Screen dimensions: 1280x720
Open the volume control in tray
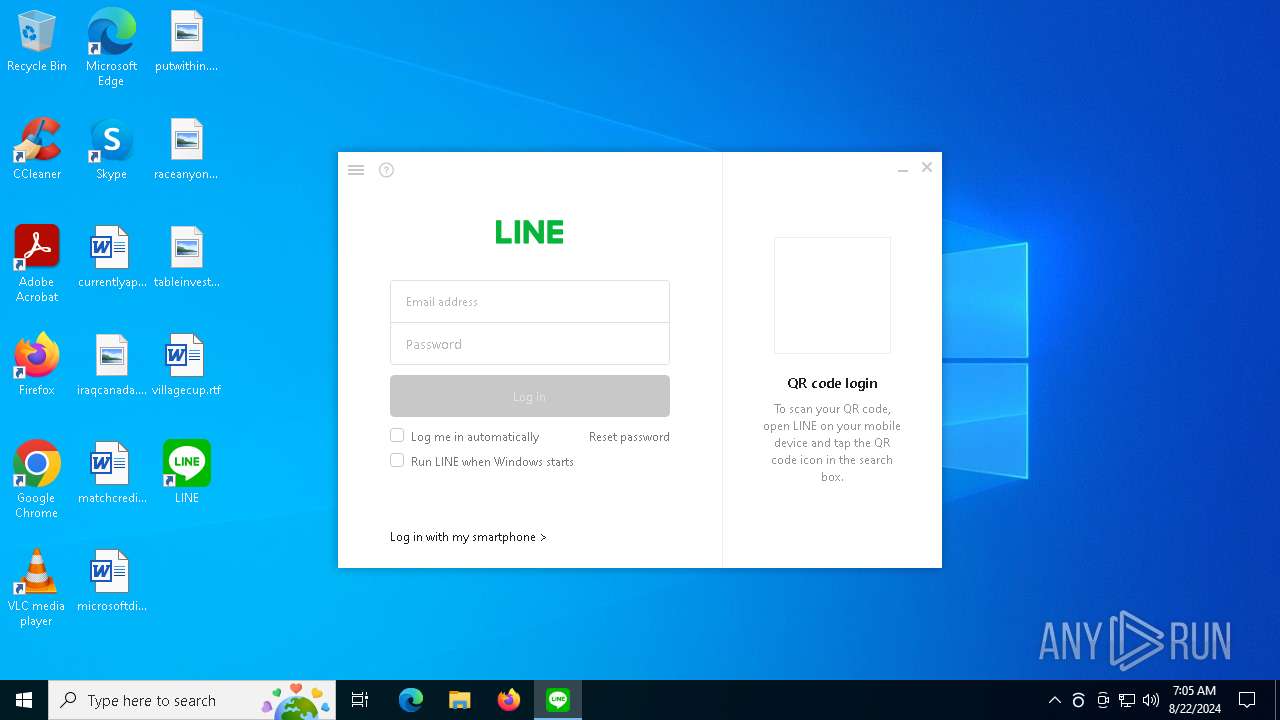(1151, 700)
